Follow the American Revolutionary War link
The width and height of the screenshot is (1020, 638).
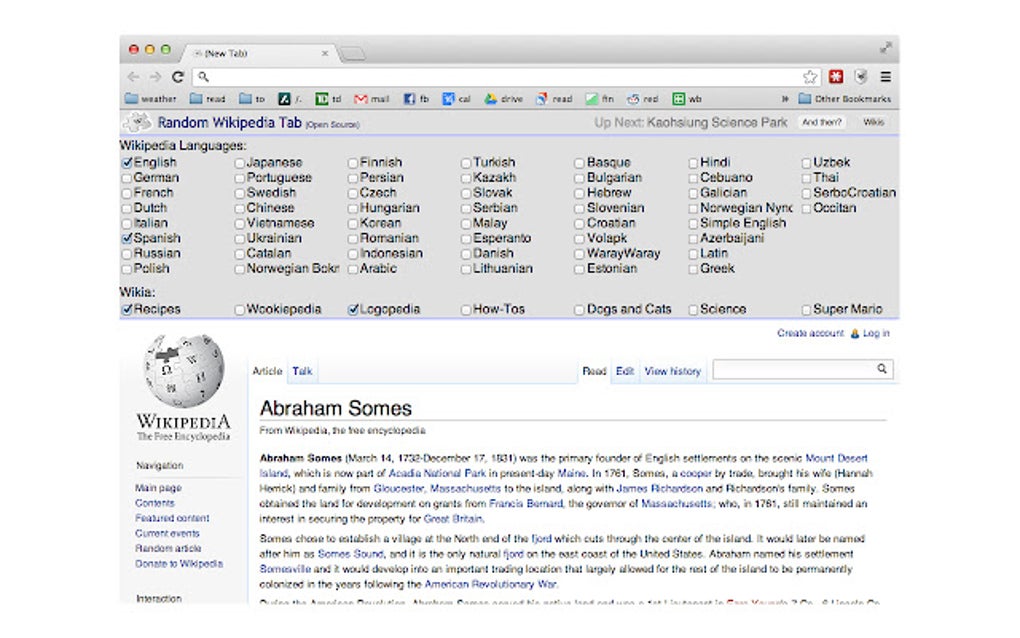pos(490,584)
